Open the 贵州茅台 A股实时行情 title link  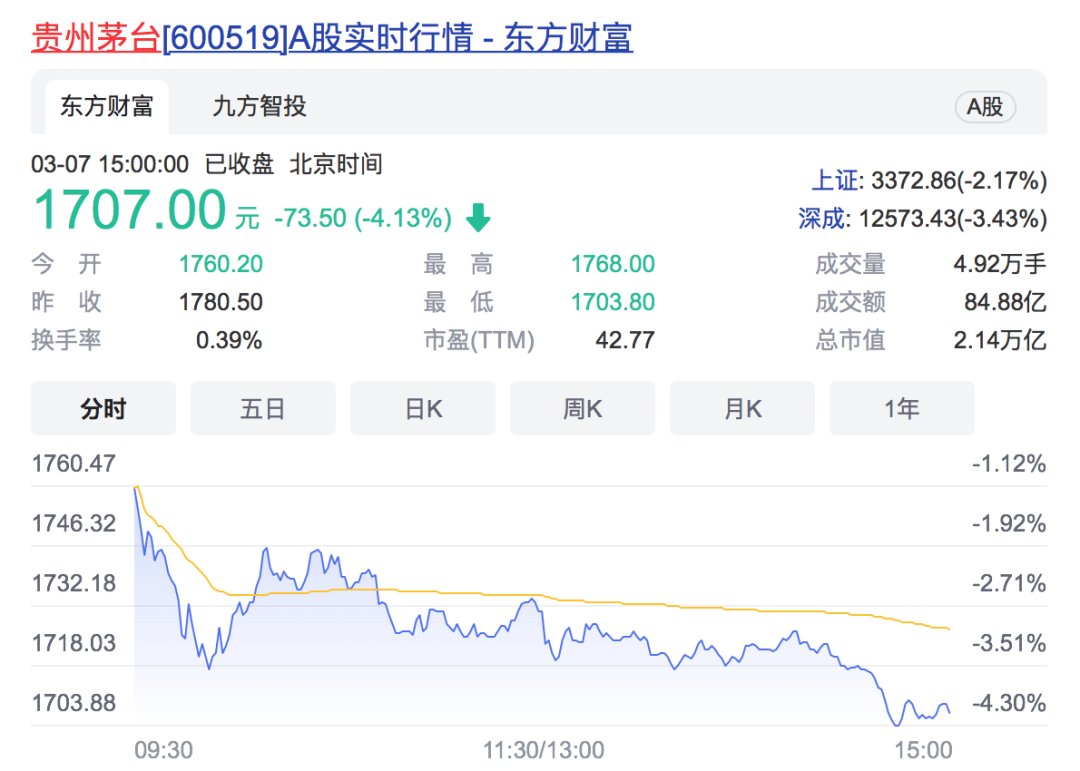point(331,37)
